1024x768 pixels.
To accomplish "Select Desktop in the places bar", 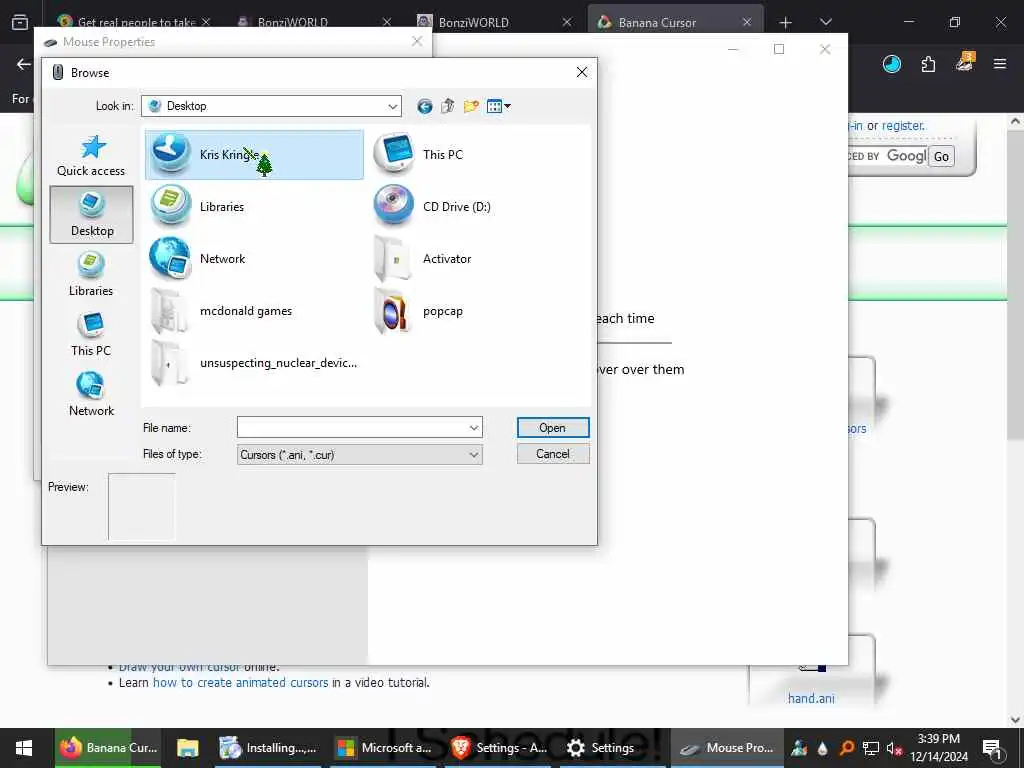I will point(91,215).
